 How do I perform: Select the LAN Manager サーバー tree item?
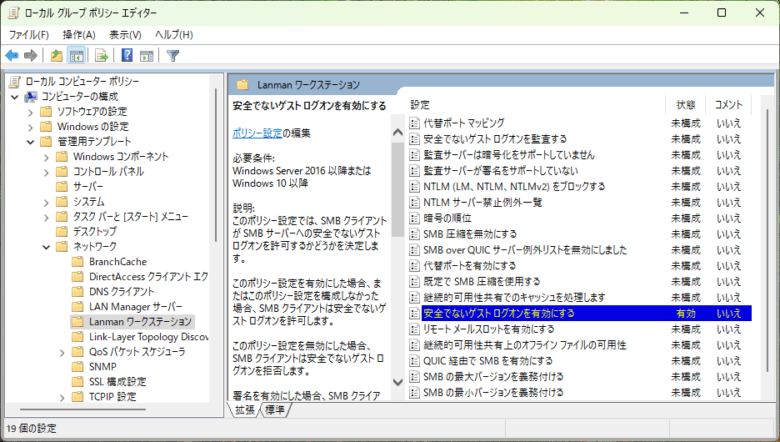(135, 307)
